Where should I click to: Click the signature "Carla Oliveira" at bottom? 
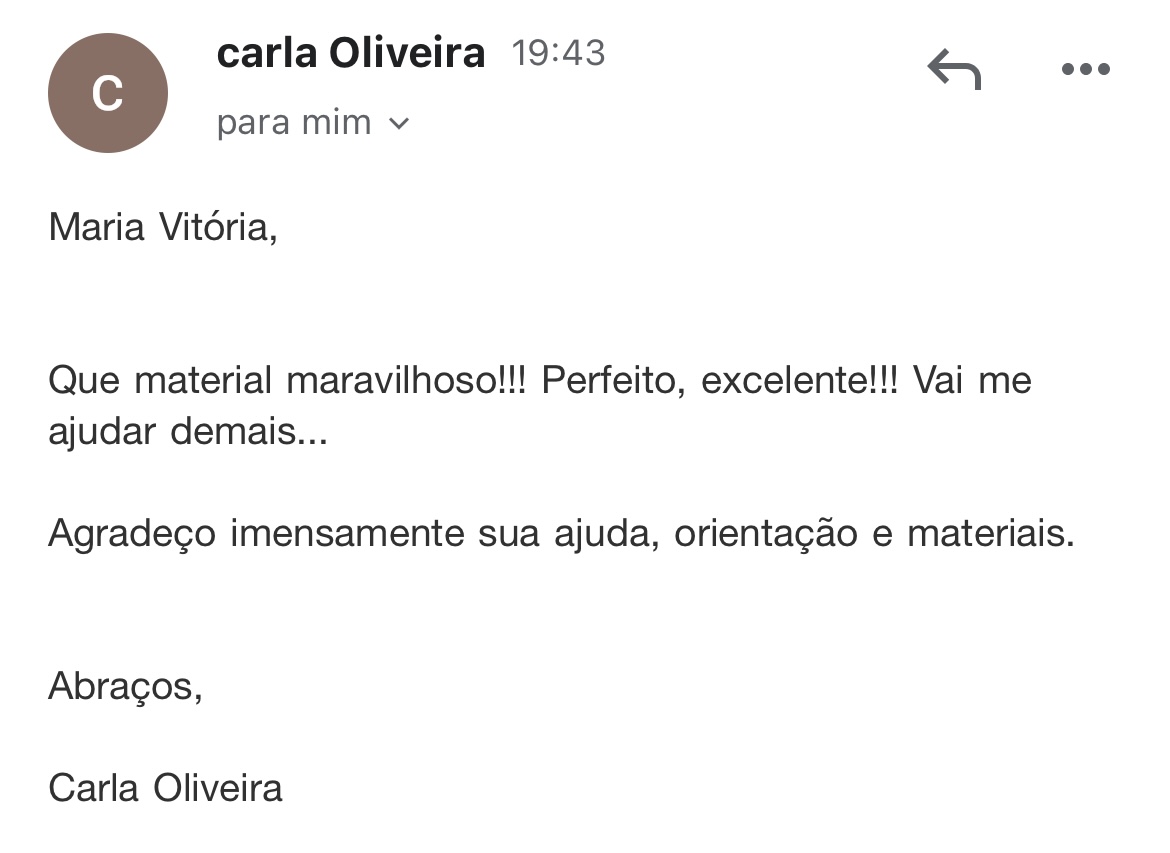click(x=166, y=788)
